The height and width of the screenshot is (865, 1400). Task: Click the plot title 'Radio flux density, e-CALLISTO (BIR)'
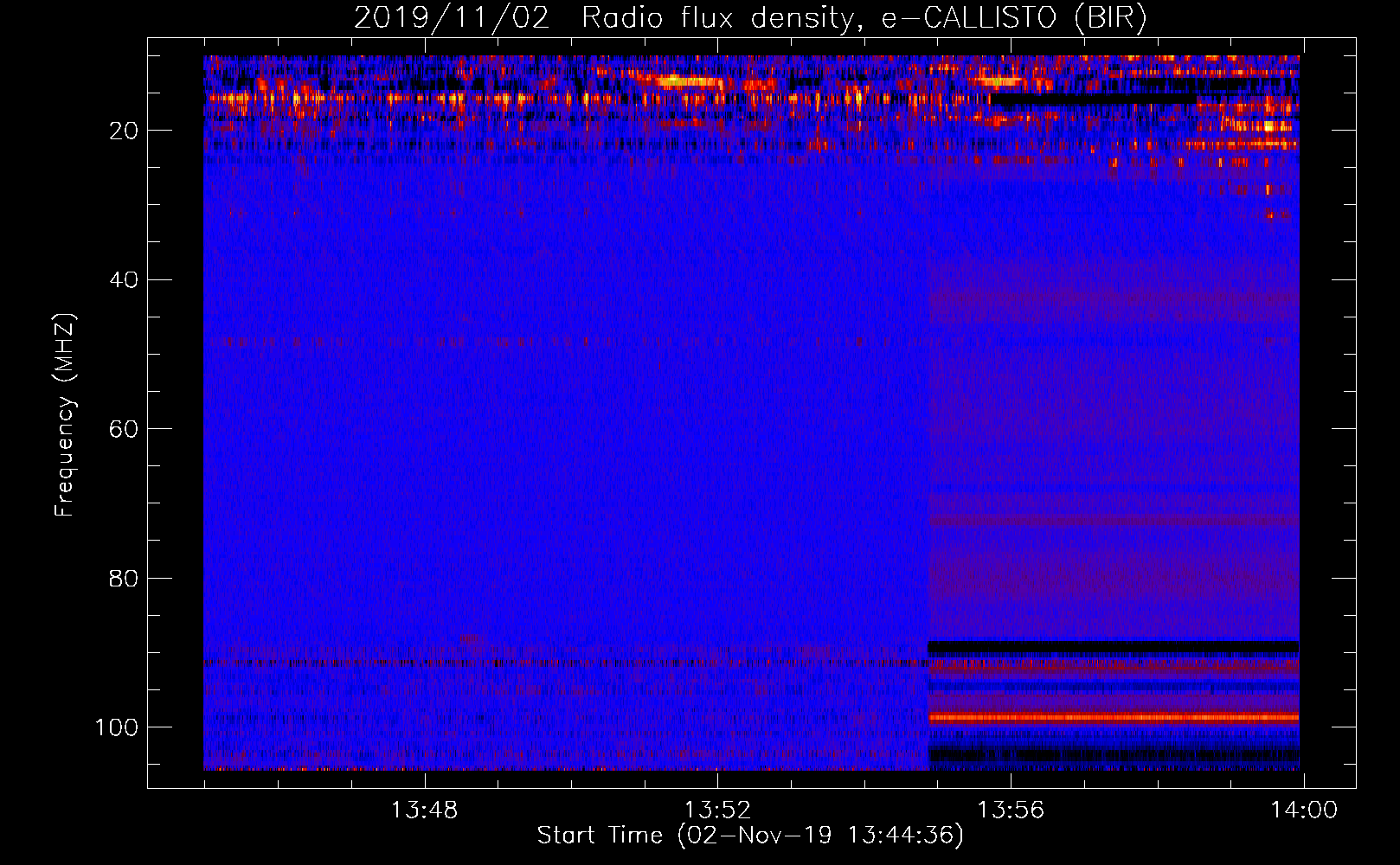[864, 18]
